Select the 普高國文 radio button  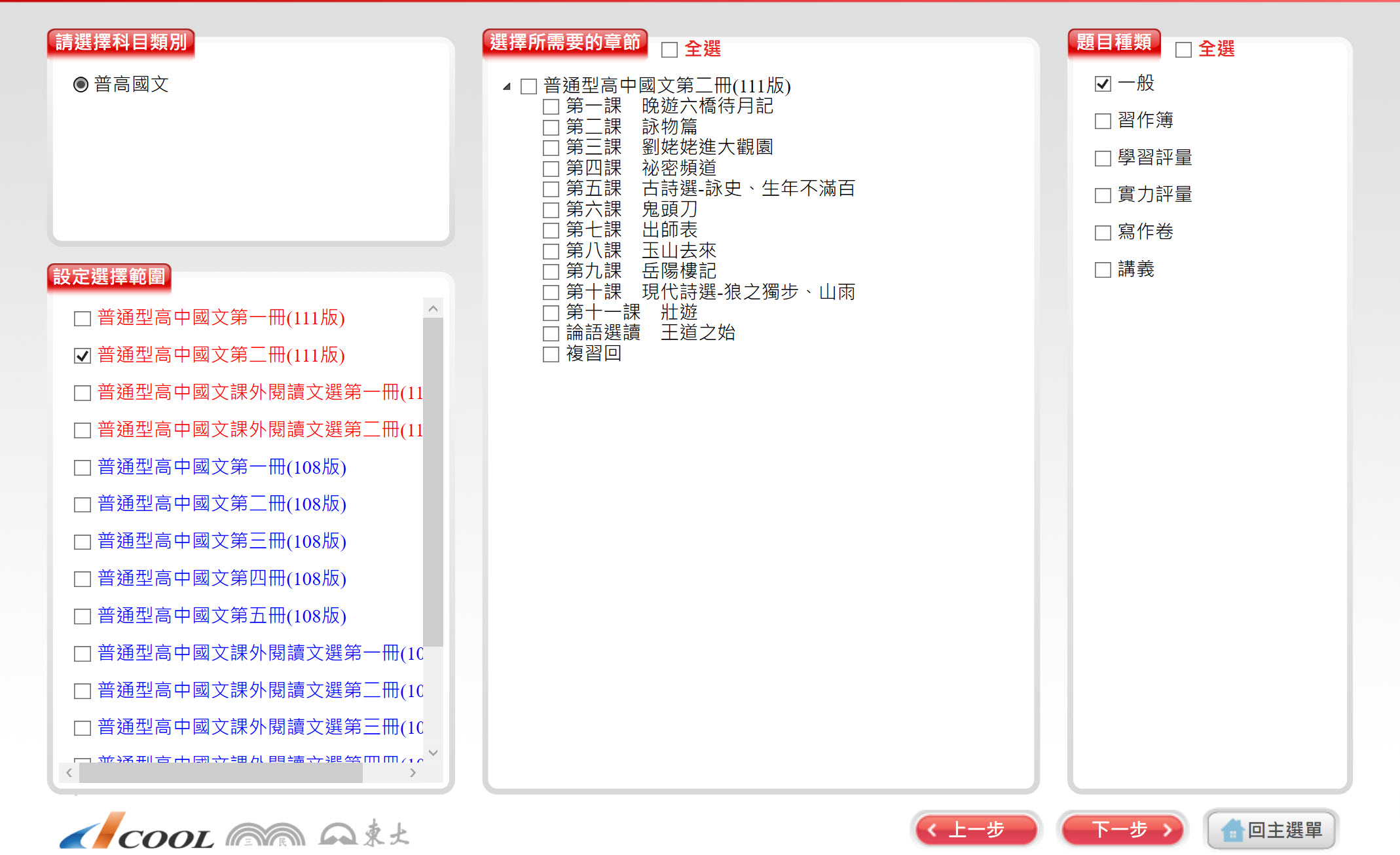pyautogui.click(x=81, y=85)
